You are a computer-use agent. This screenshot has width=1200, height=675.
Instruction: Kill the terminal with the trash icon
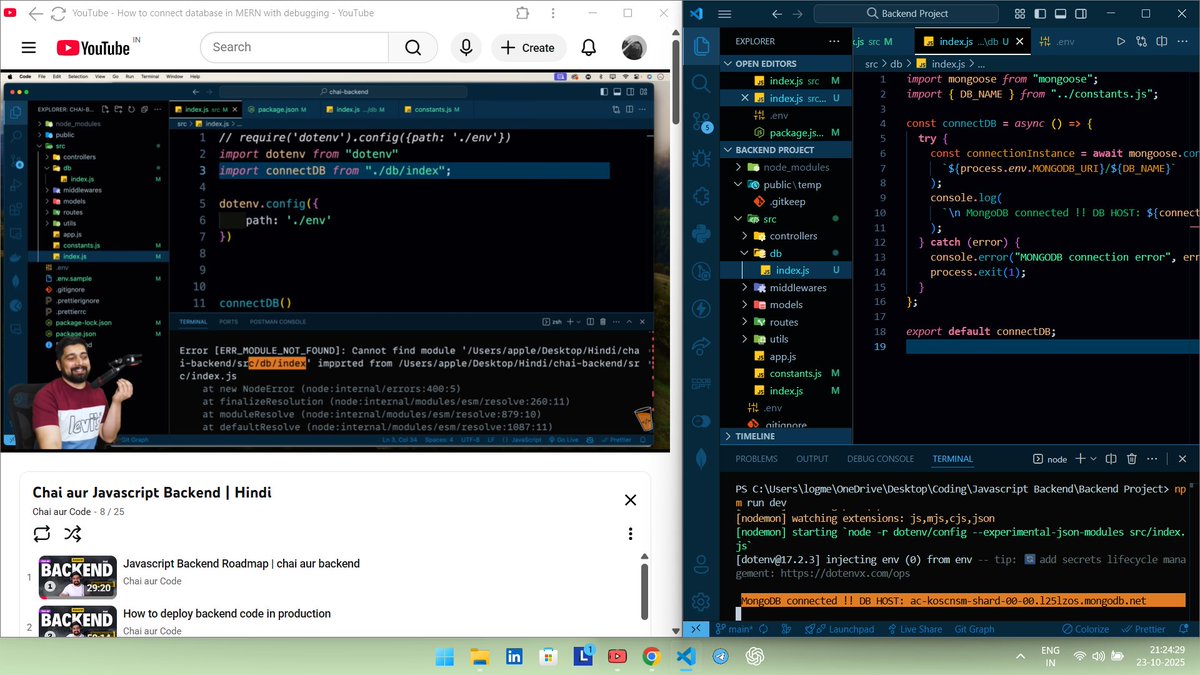click(1132, 459)
